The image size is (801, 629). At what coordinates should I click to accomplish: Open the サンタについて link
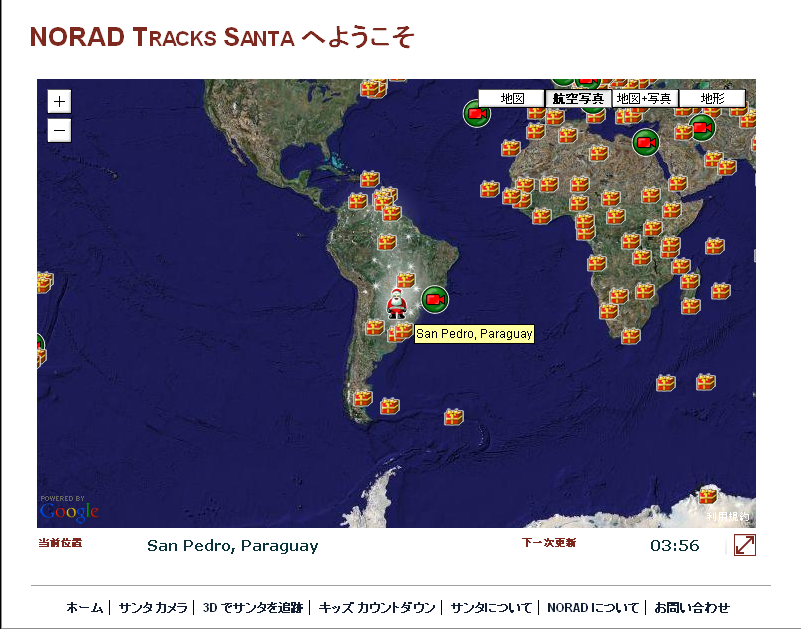(491, 608)
